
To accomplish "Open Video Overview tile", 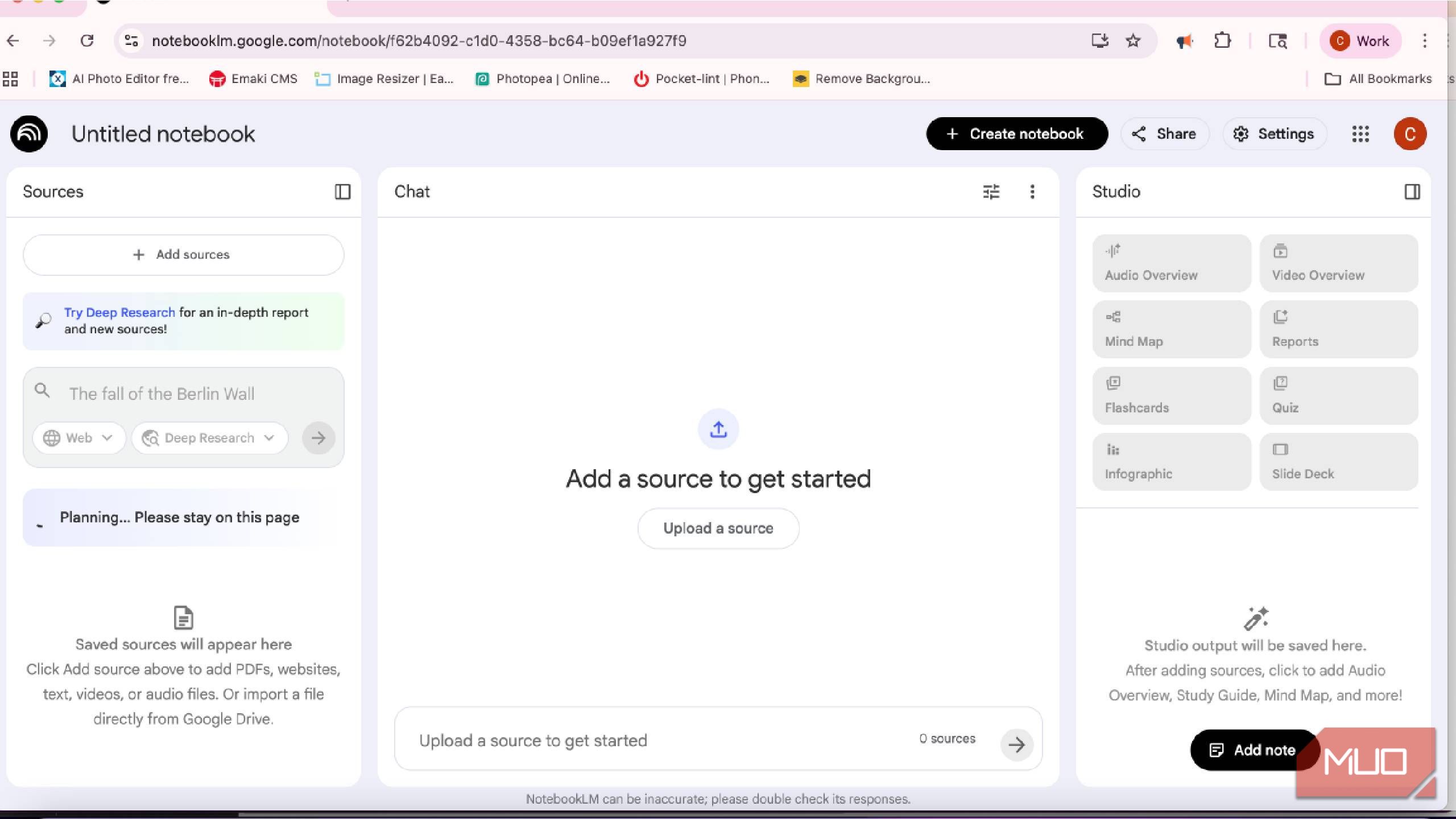I will click(1339, 263).
